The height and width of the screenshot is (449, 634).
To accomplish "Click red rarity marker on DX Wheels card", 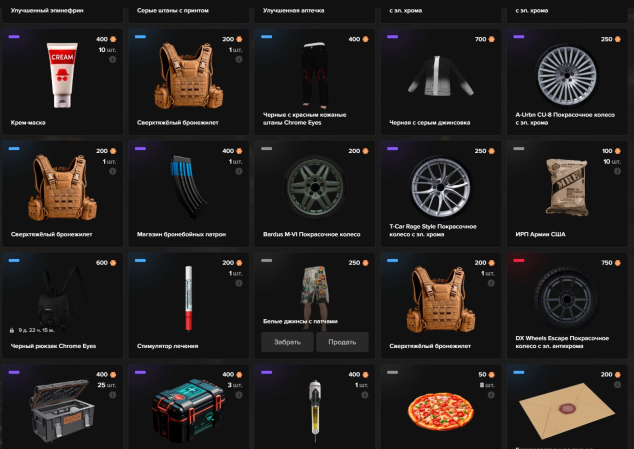I will 519,261.
